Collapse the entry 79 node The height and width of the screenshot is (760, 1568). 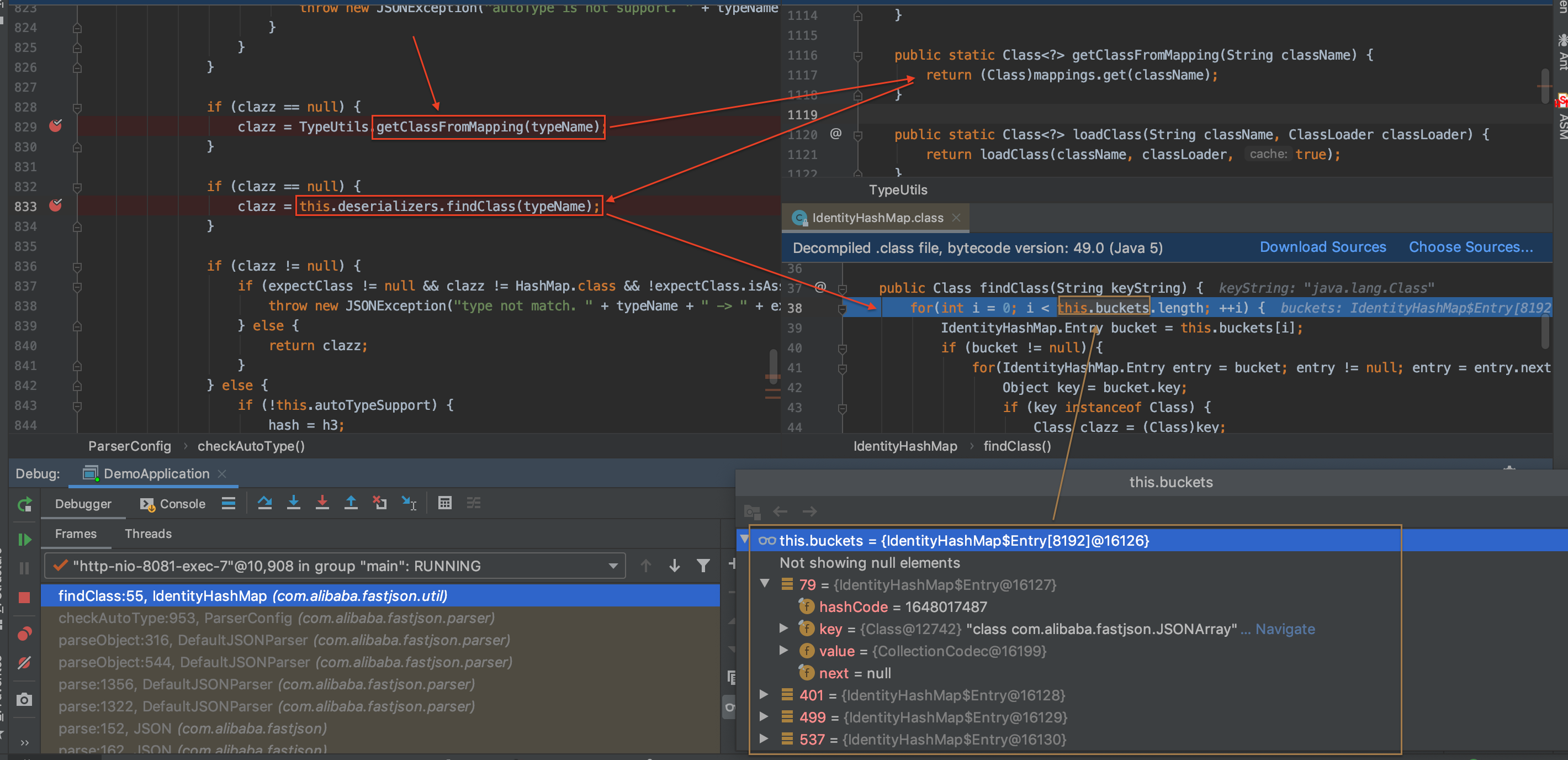765,584
